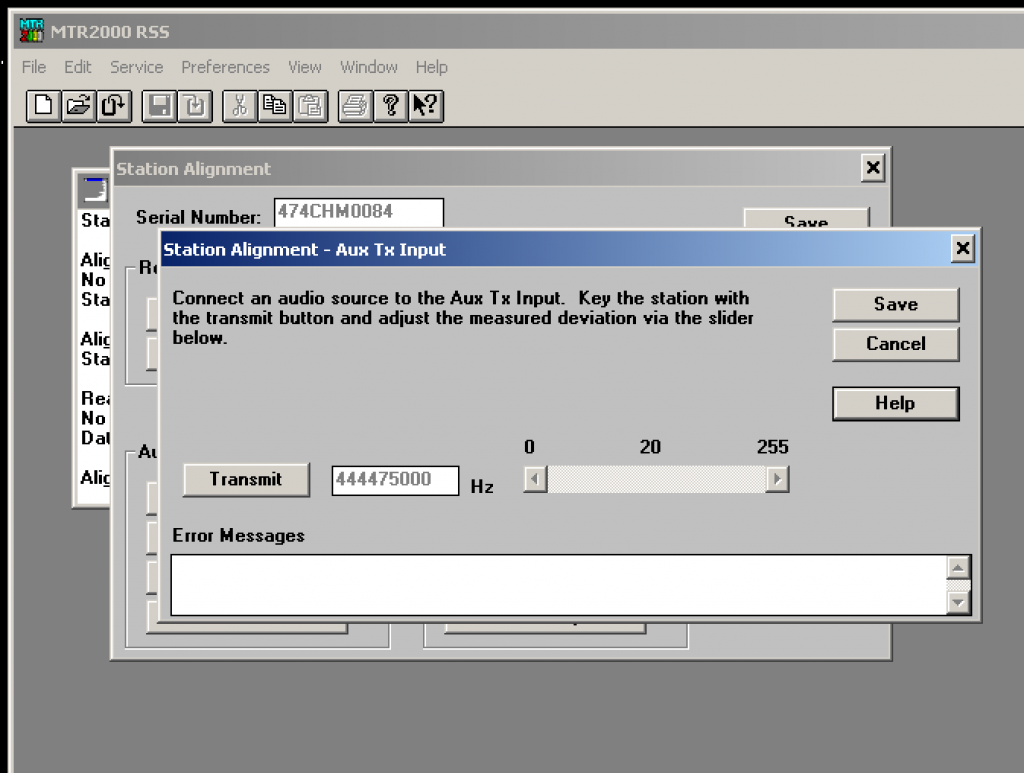This screenshot has height=773, width=1024.
Task: Open the View menu
Action: (305, 67)
